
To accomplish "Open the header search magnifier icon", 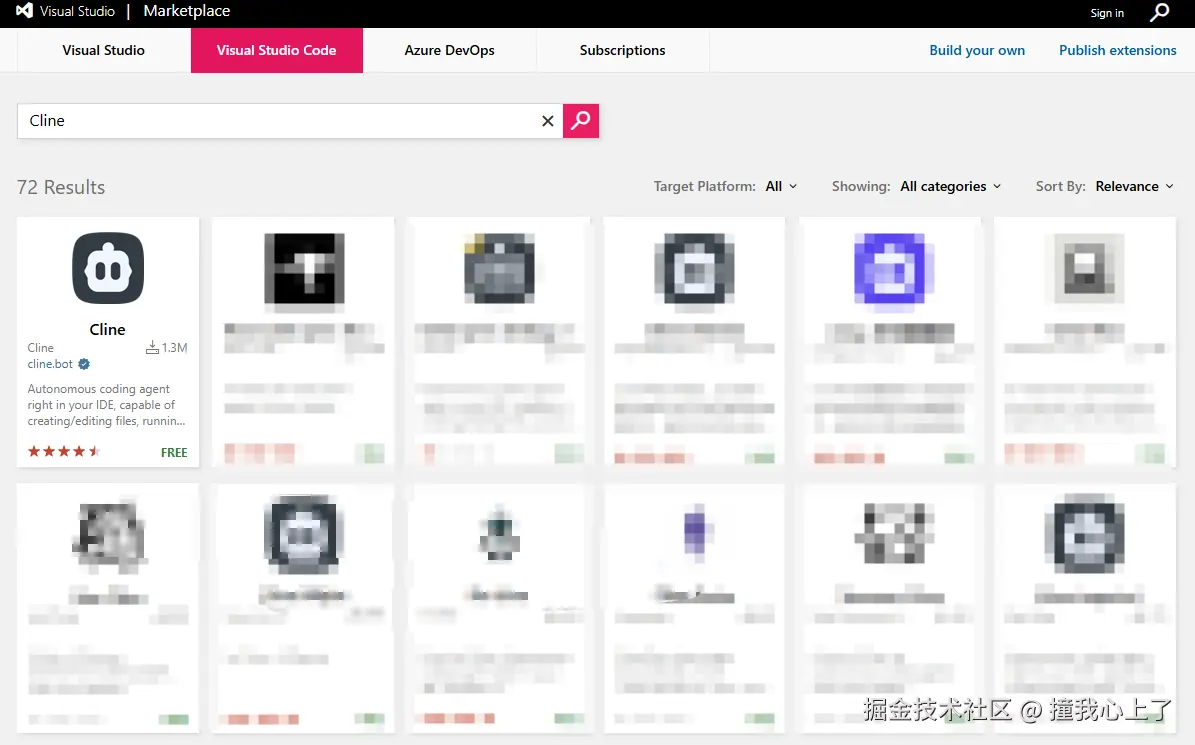I will (x=1159, y=12).
